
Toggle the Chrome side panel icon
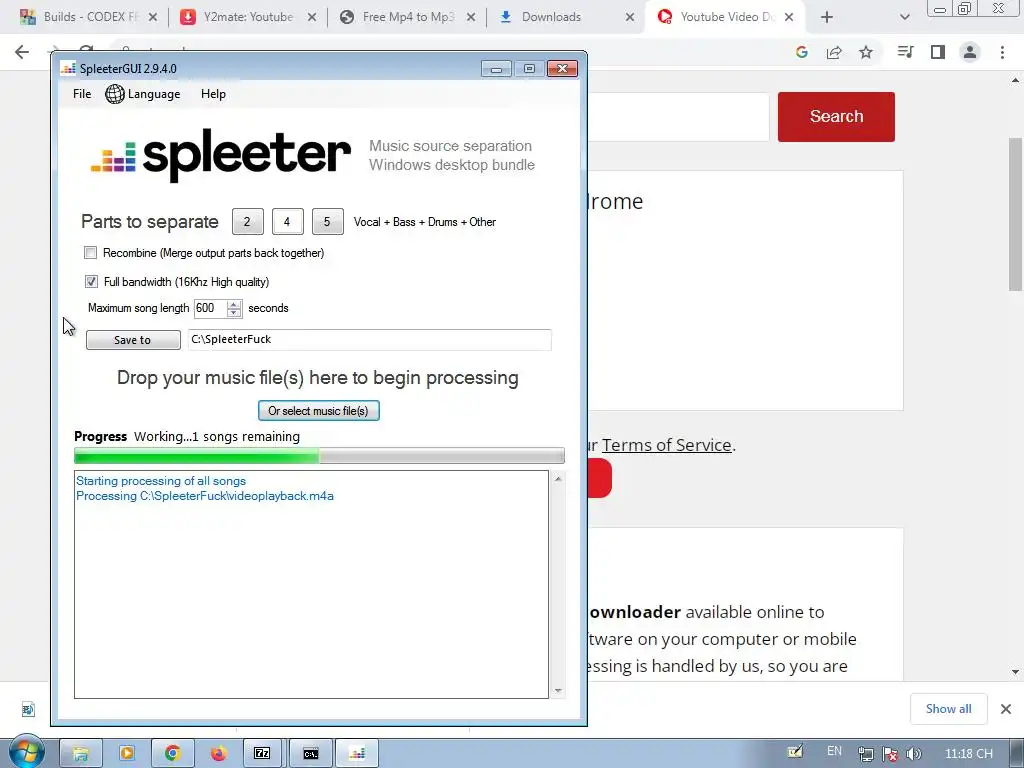pos(938,52)
